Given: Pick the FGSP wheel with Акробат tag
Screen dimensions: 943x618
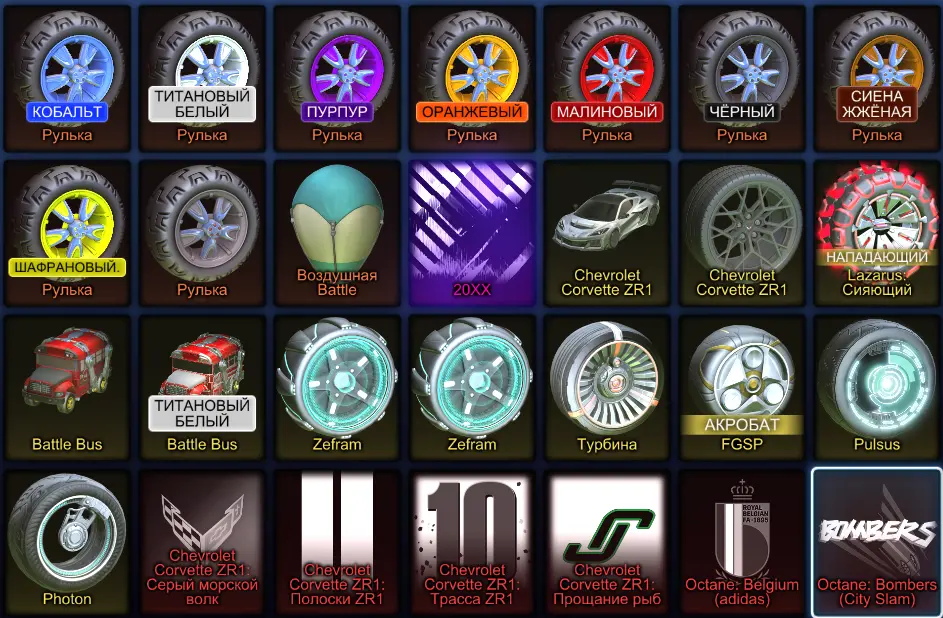Looking at the screenshot, I should (742, 387).
